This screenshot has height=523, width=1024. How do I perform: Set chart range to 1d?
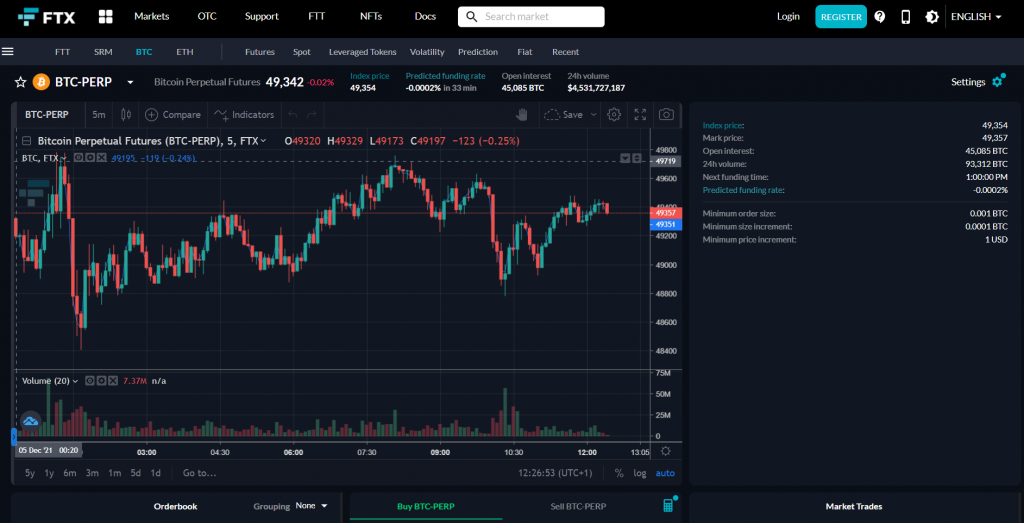coord(155,473)
